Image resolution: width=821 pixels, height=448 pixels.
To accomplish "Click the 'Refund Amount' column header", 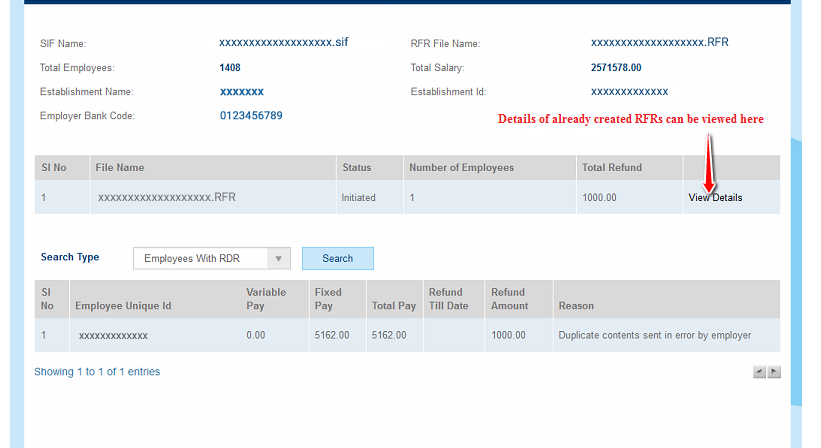I will 510,299.
